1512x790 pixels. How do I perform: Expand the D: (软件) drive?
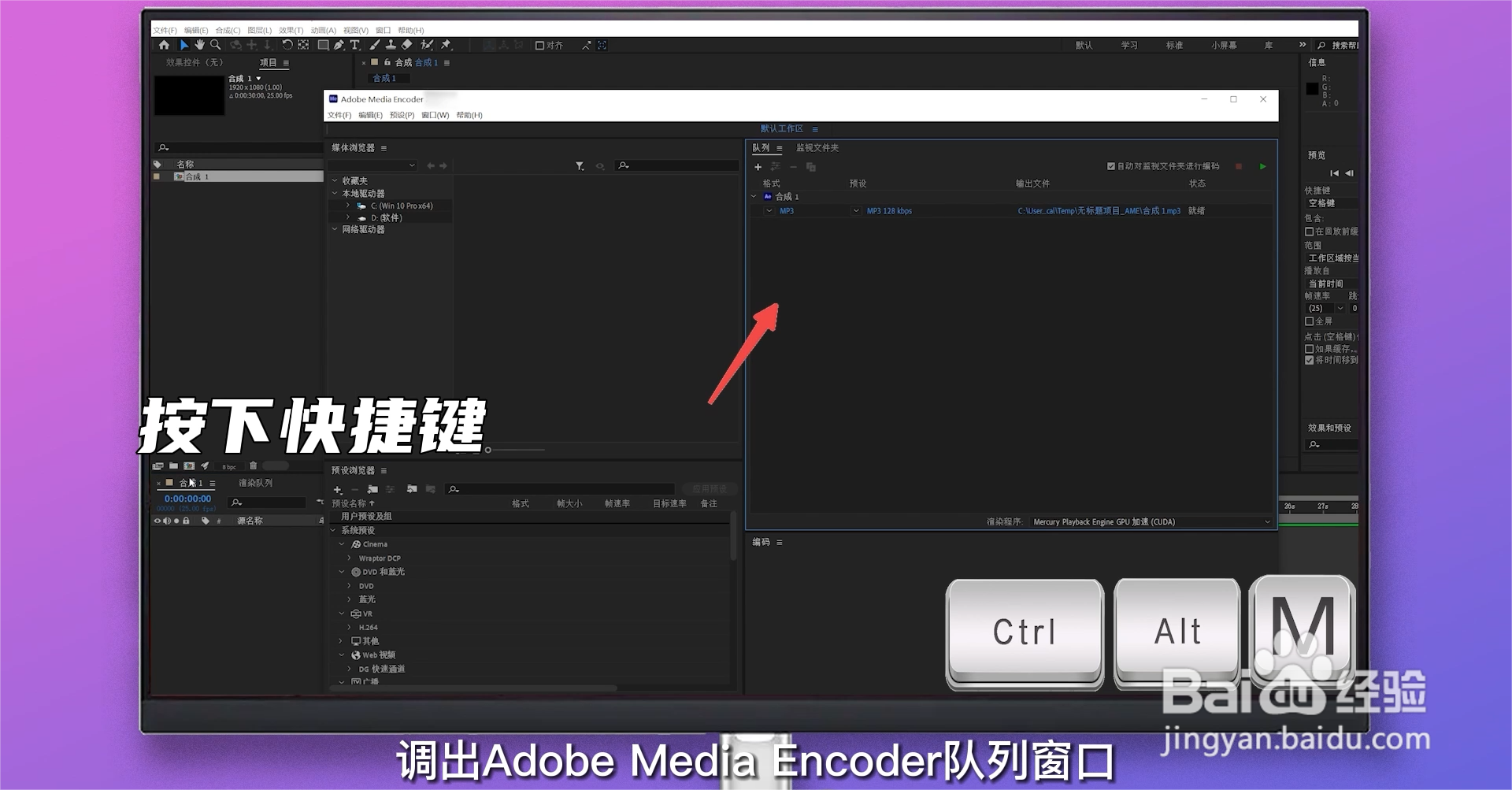coord(348,218)
